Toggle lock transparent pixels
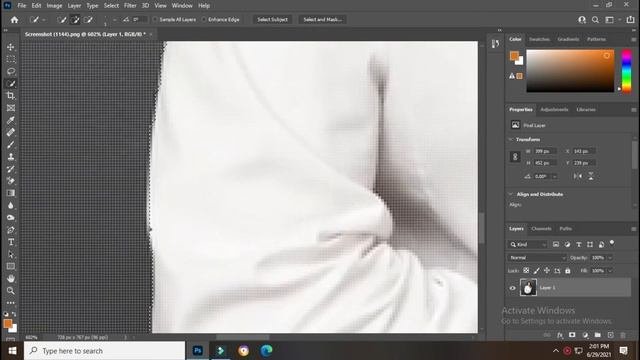This screenshot has width=640, height=360. tap(526, 271)
